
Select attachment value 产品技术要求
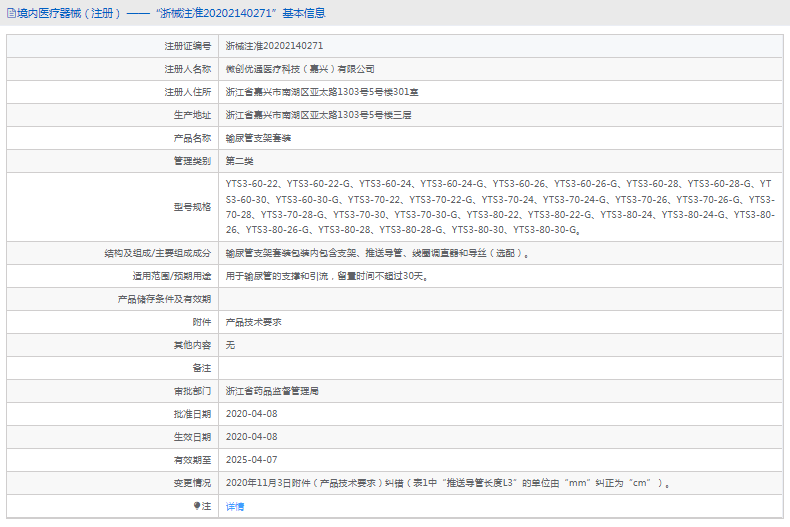pos(253,322)
